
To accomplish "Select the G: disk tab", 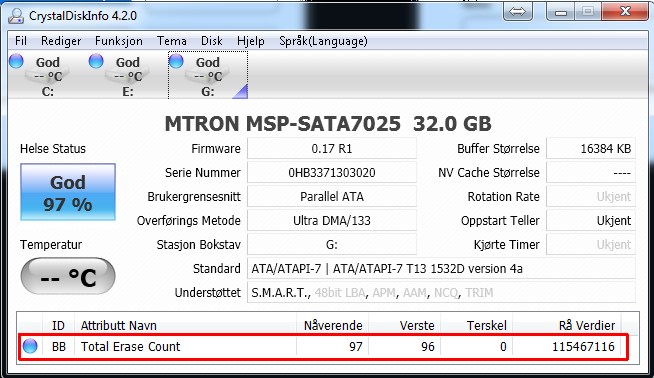I will [208, 76].
